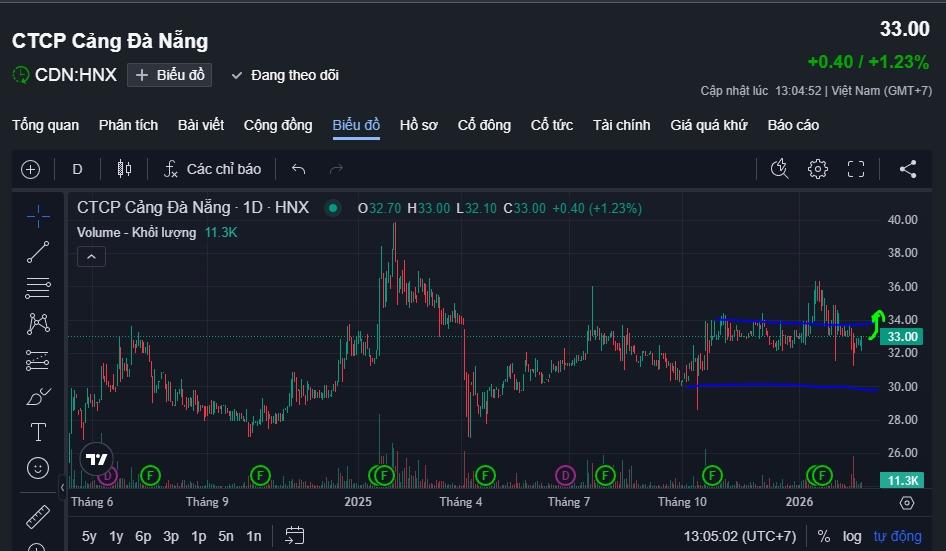Collapse the indicator legend chevron
Viewport: 946px width, 551px height.
(x=90, y=257)
